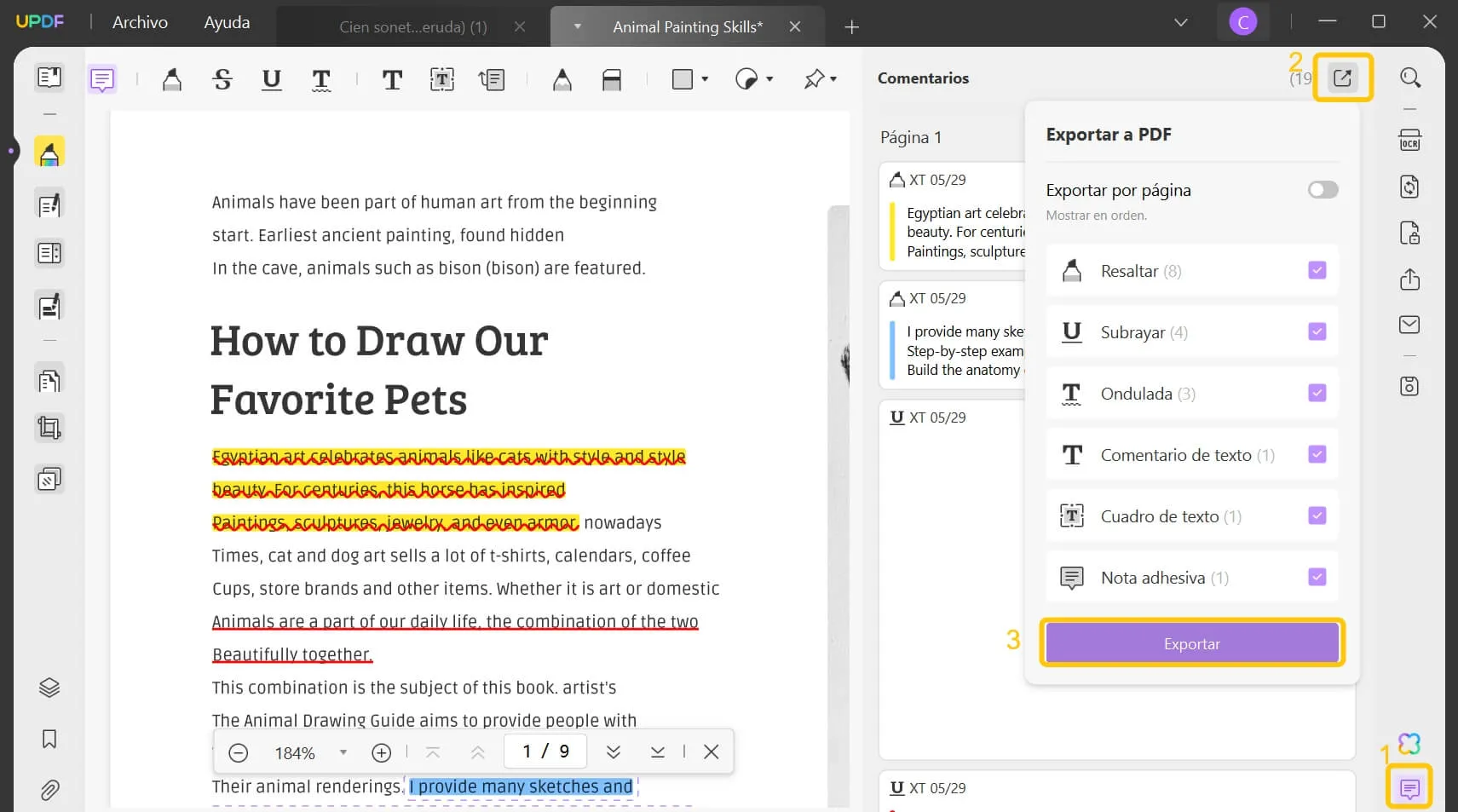The height and width of the screenshot is (812, 1458).
Task: Select the text box tool
Action: pyautogui.click(x=442, y=80)
